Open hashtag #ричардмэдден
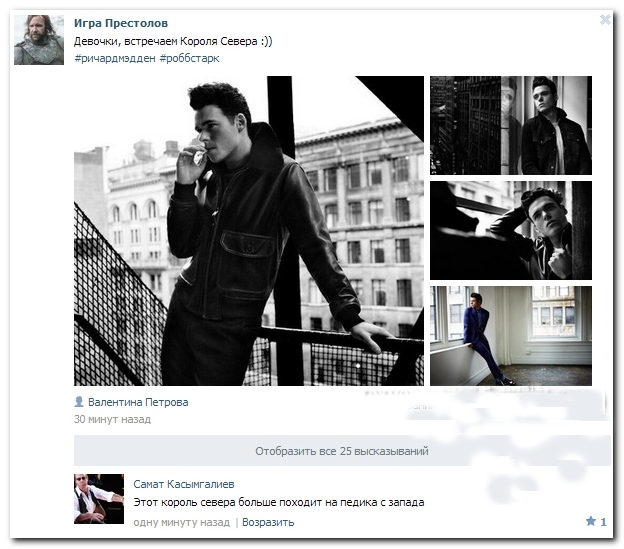 point(115,58)
